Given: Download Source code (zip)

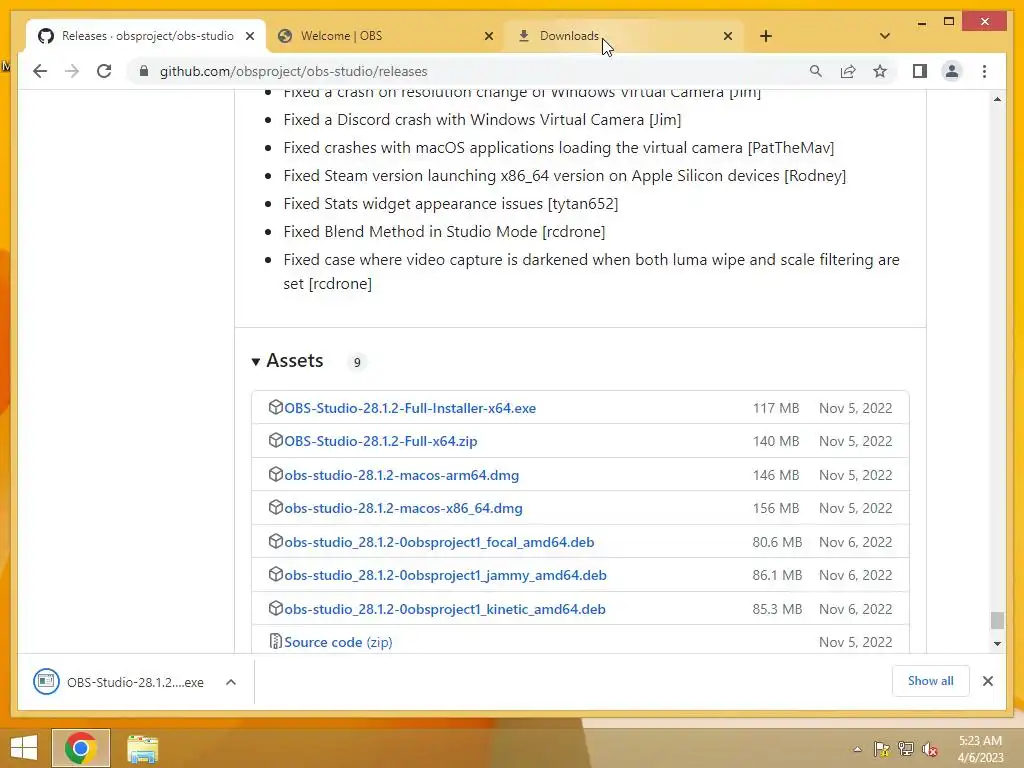Looking at the screenshot, I should (x=338, y=643).
